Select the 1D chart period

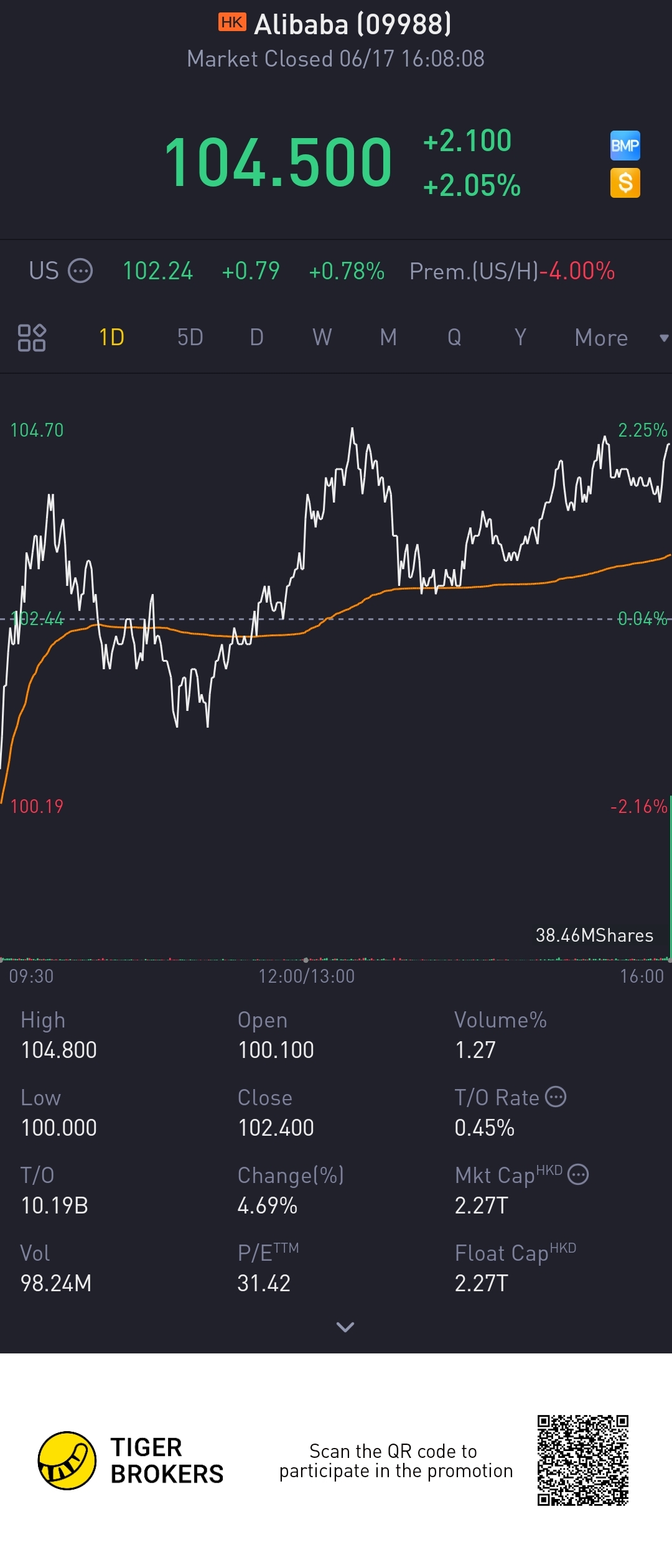tap(112, 338)
